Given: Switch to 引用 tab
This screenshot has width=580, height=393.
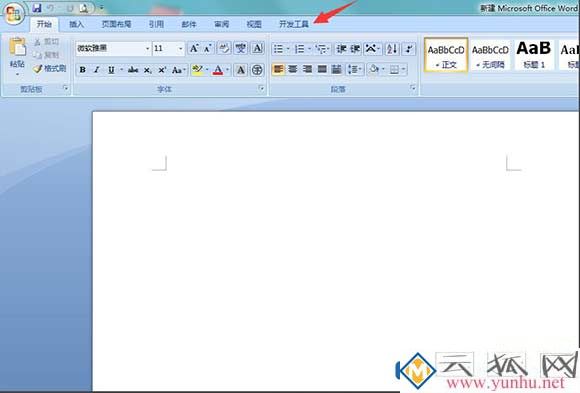Looking at the screenshot, I should pos(156,24).
